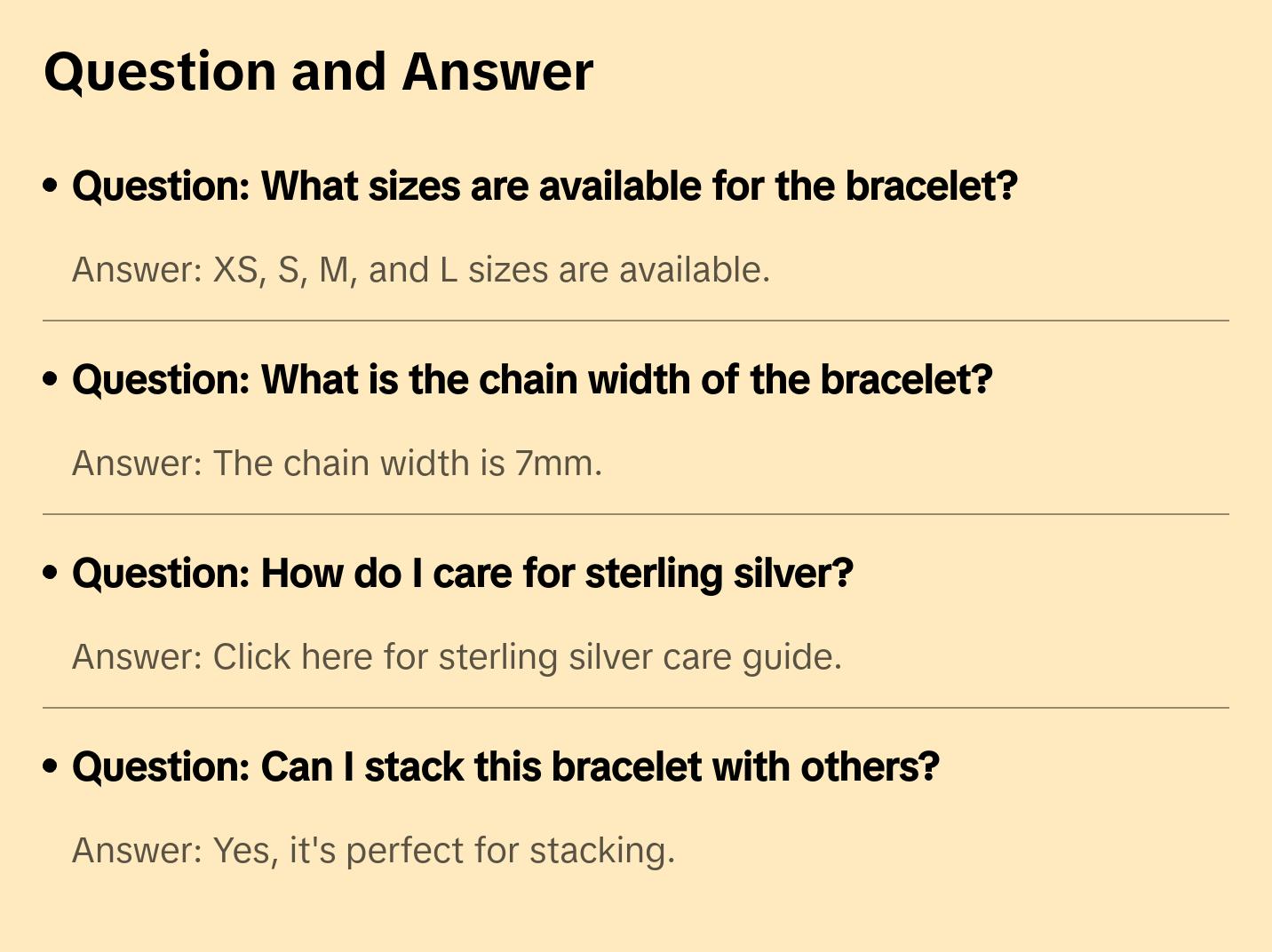Click divider below silver care answer
Viewport: 1272px width, 952px height.
635,708
